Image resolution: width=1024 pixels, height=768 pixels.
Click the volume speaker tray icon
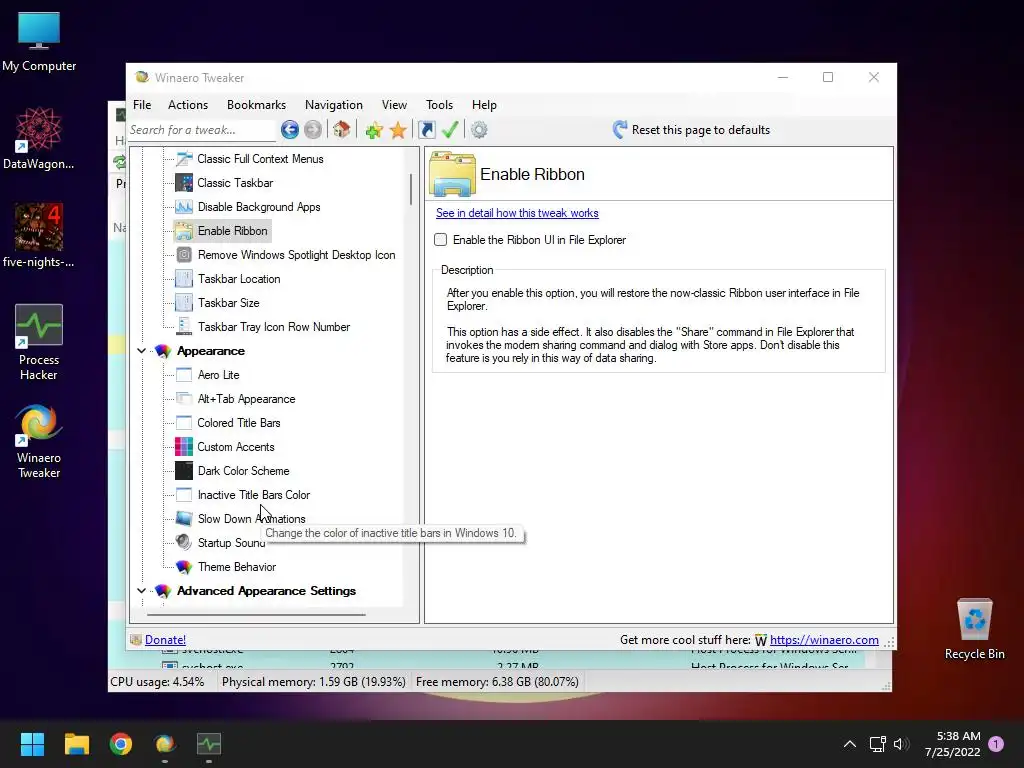[901, 744]
